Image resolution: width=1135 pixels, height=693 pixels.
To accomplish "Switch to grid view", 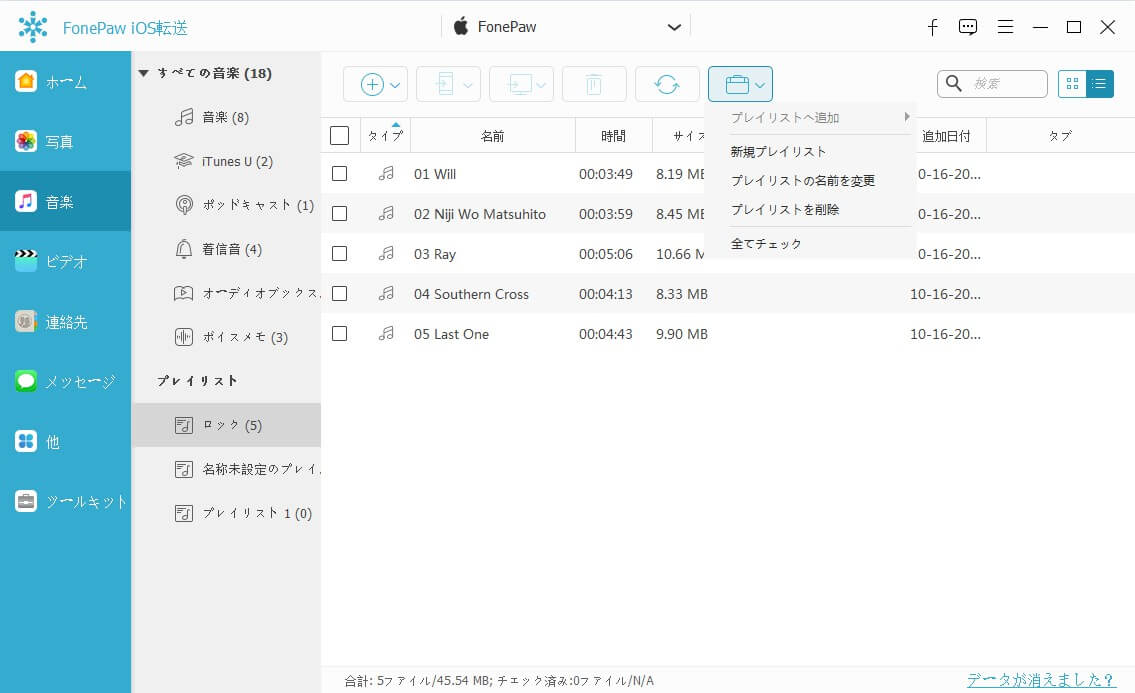I will pyautogui.click(x=1072, y=84).
